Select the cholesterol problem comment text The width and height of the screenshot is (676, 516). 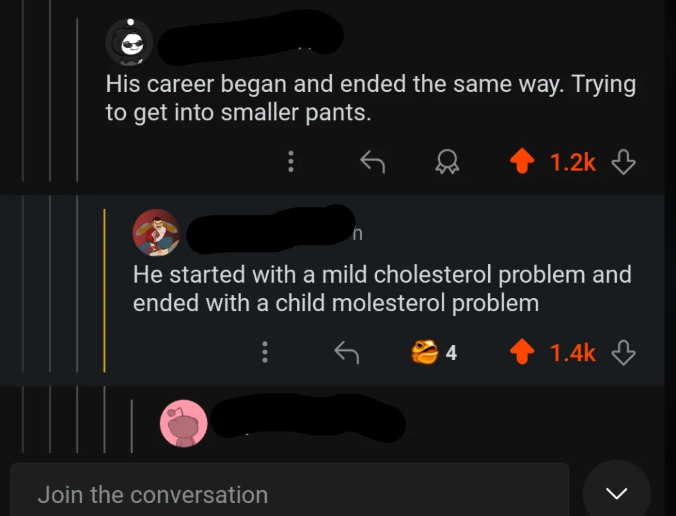coord(382,288)
